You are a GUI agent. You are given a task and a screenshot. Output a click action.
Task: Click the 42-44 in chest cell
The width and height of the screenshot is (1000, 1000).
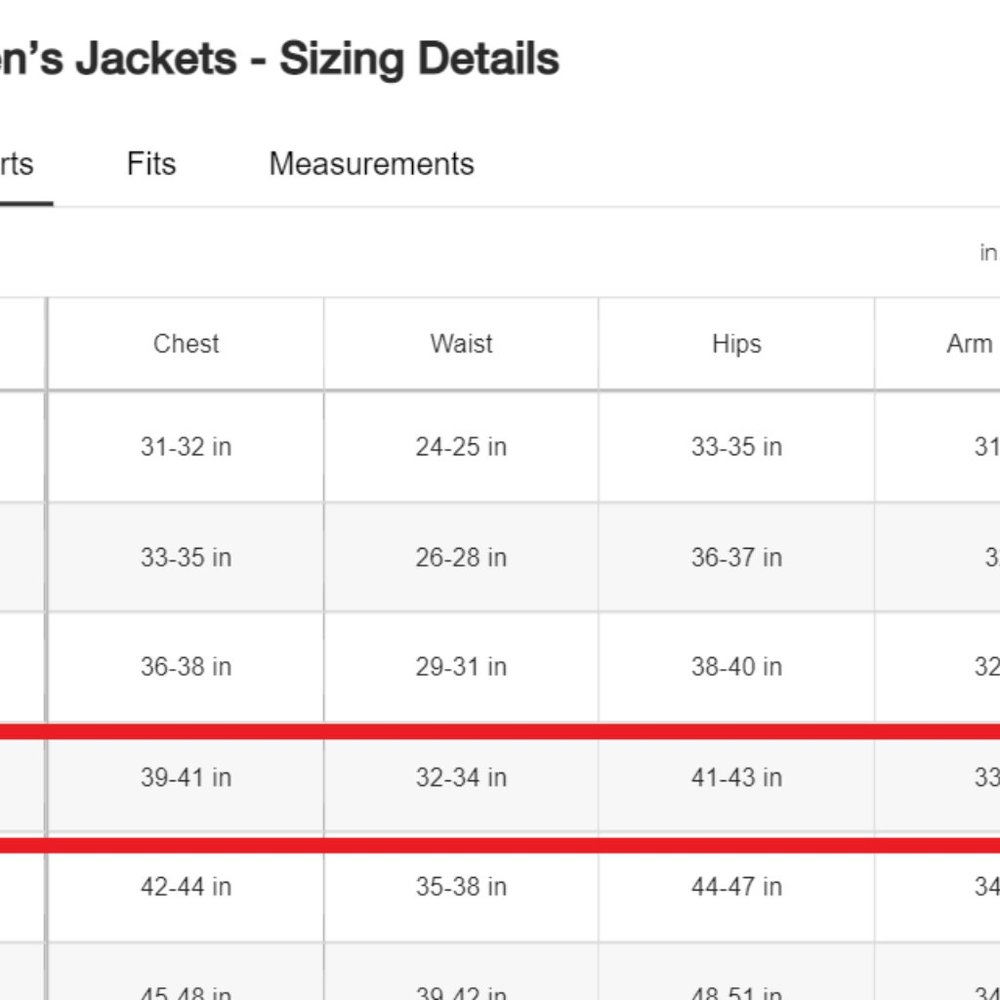186,887
